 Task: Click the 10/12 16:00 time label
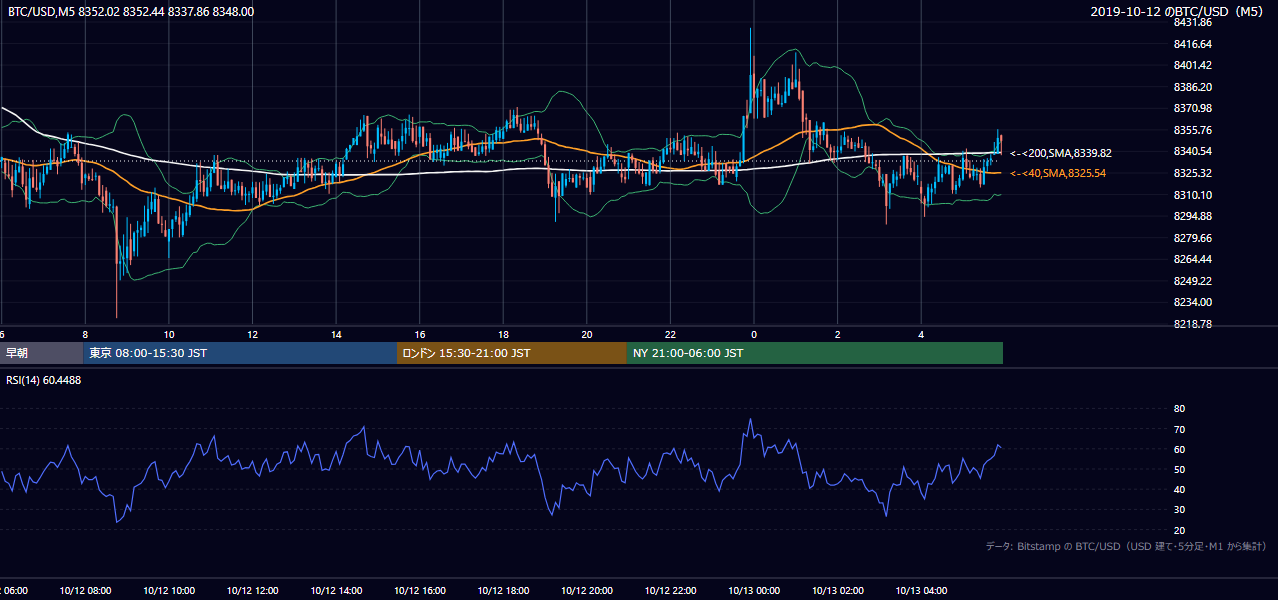pyautogui.click(x=419, y=591)
